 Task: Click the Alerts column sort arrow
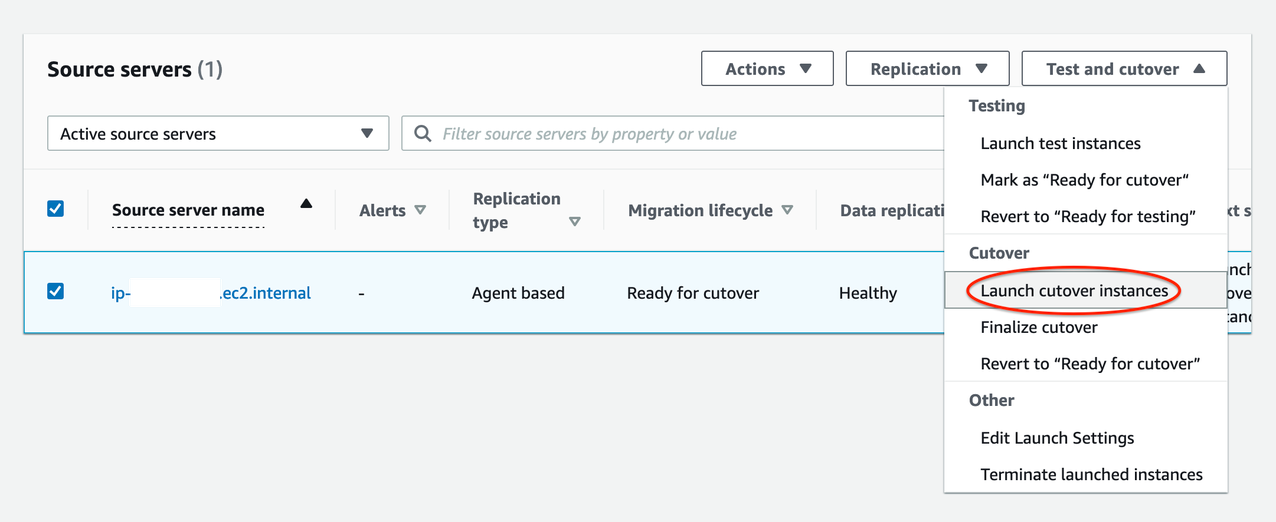[x=420, y=210]
